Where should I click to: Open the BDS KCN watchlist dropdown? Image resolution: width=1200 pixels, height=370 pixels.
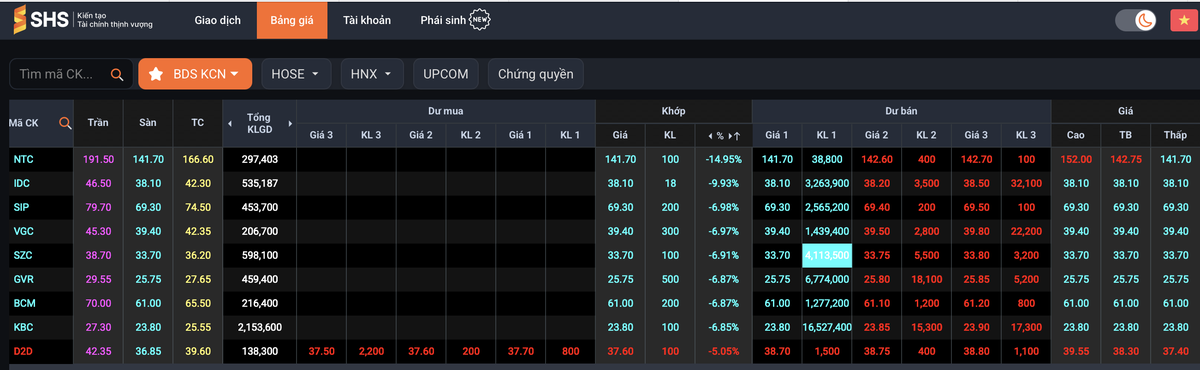click(x=194, y=74)
